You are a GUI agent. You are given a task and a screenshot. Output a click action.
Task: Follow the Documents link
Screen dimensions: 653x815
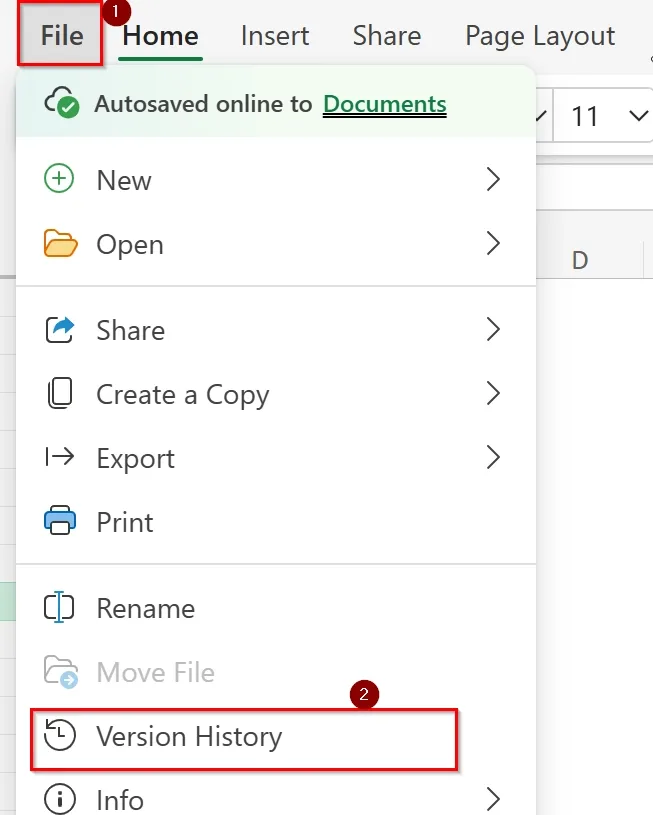pyautogui.click(x=385, y=104)
